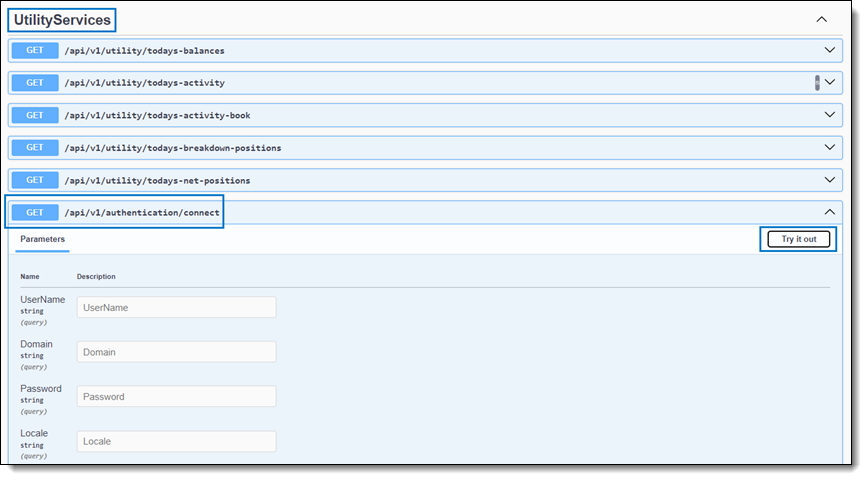This screenshot has height=480, width=867.
Task: Click the /api/v1/utility/todays-activity-book path
Action: tap(158, 116)
